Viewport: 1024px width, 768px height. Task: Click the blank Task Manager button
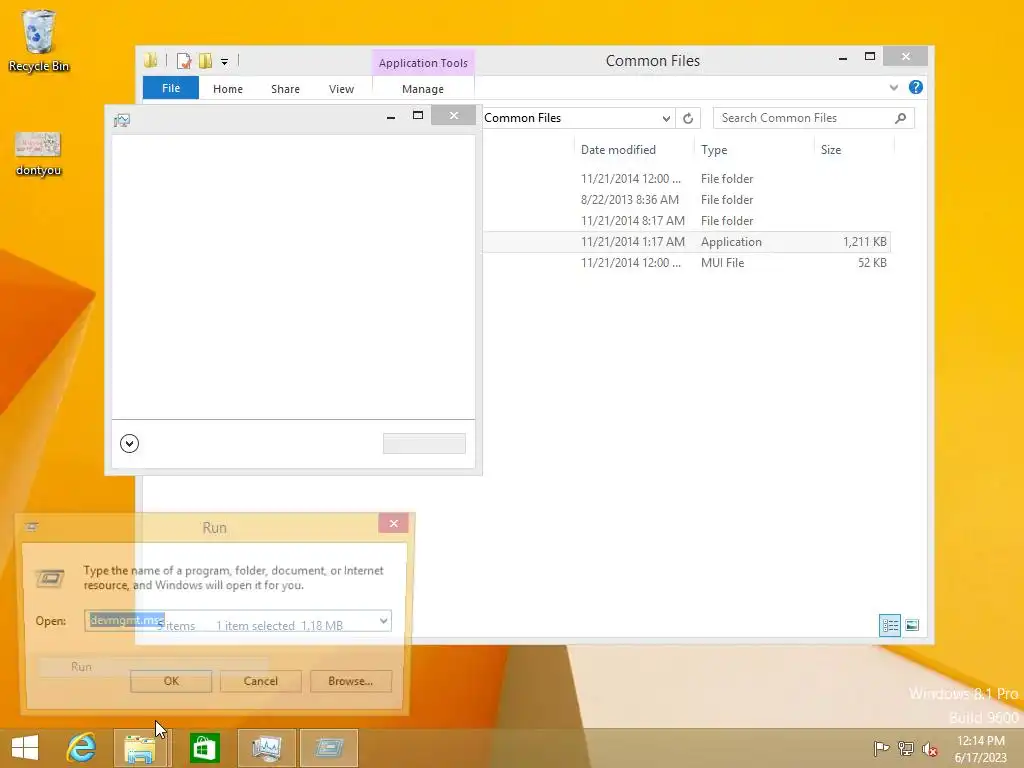pyautogui.click(x=424, y=443)
